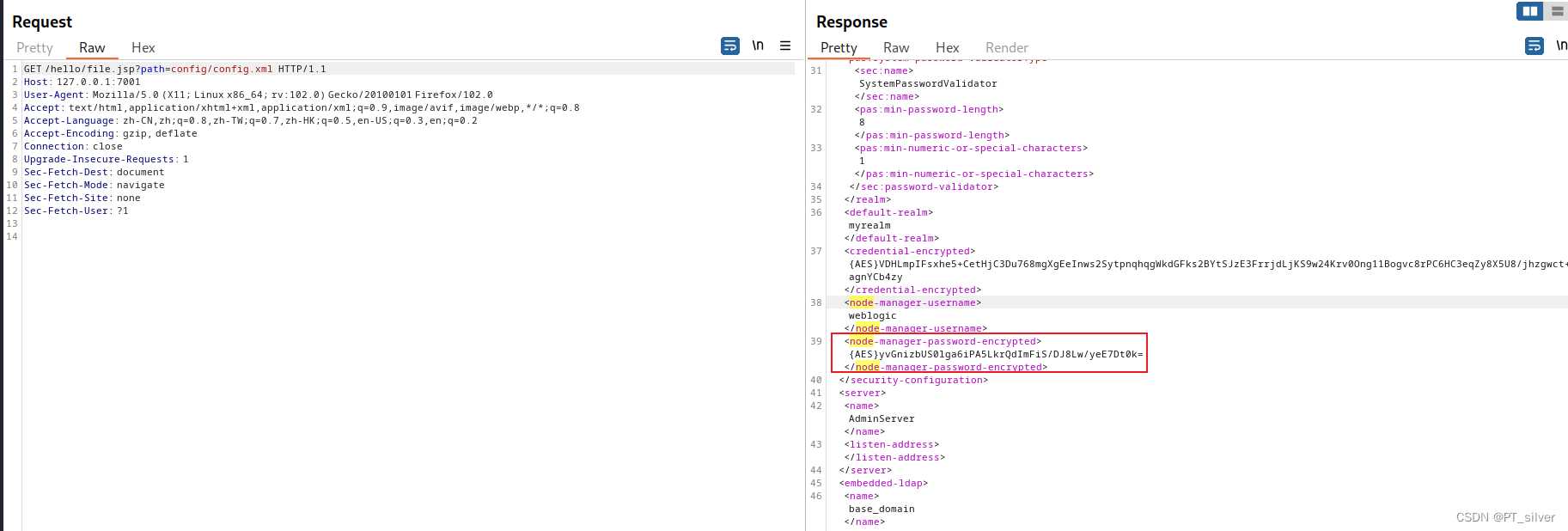Click the opening embedded-ldap tag

(883, 483)
